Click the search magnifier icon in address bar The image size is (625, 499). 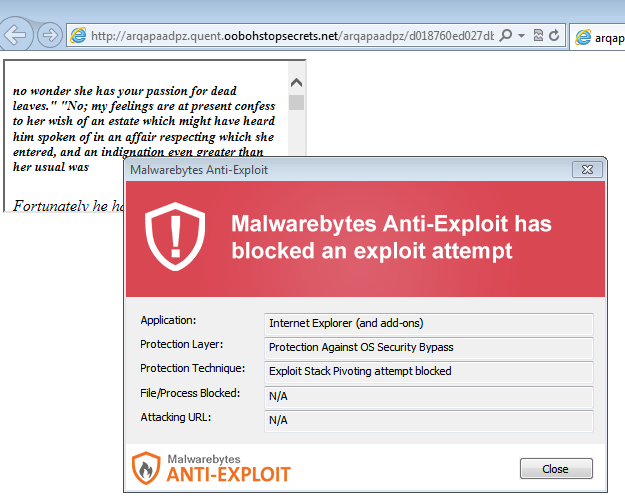coord(505,36)
